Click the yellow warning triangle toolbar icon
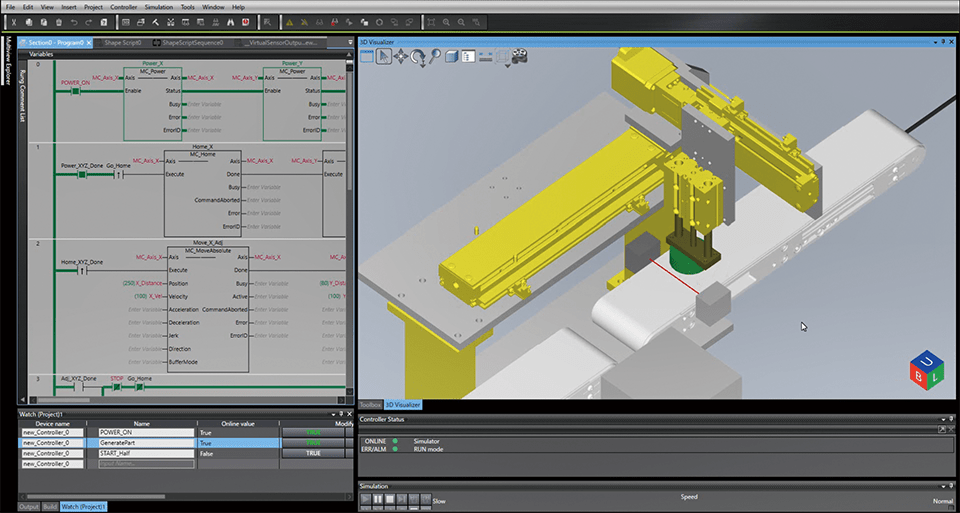The width and height of the screenshot is (960, 513). pos(290,22)
